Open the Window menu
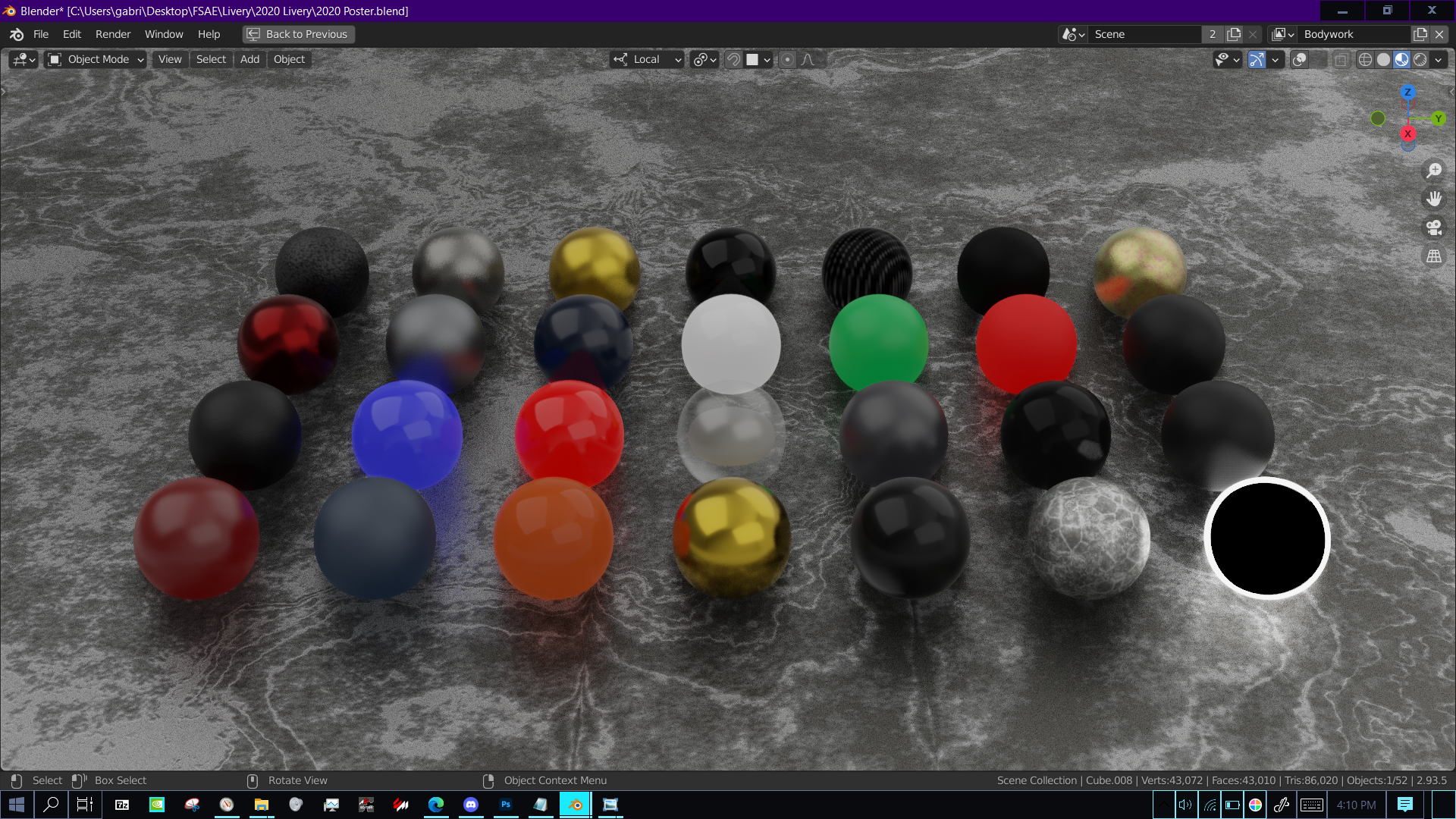This screenshot has width=1456, height=819. 164,34
